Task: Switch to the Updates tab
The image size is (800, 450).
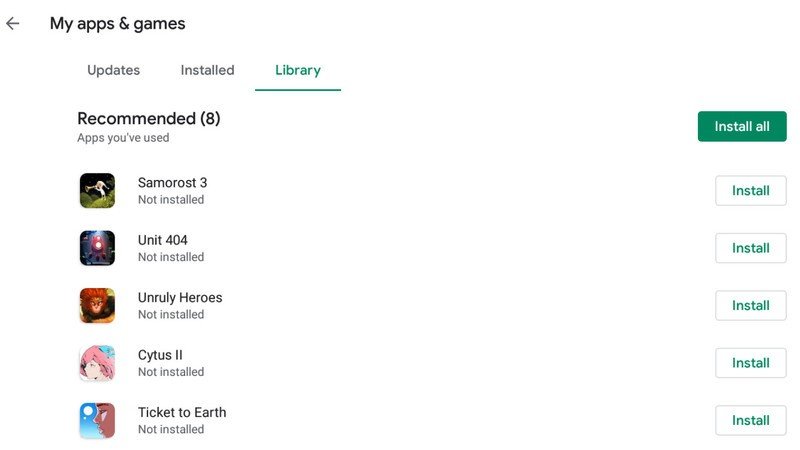Action: pyautogui.click(x=113, y=70)
